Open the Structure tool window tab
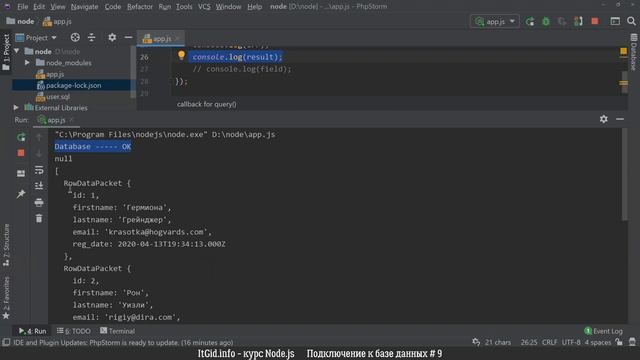The image size is (640, 360). click(6, 245)
